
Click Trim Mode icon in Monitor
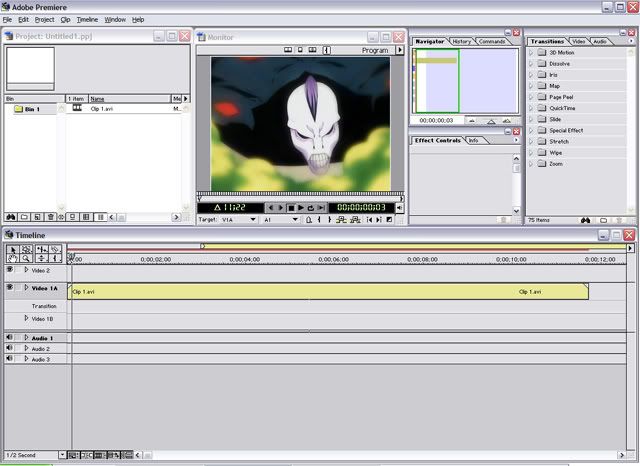tap(312, 50)
